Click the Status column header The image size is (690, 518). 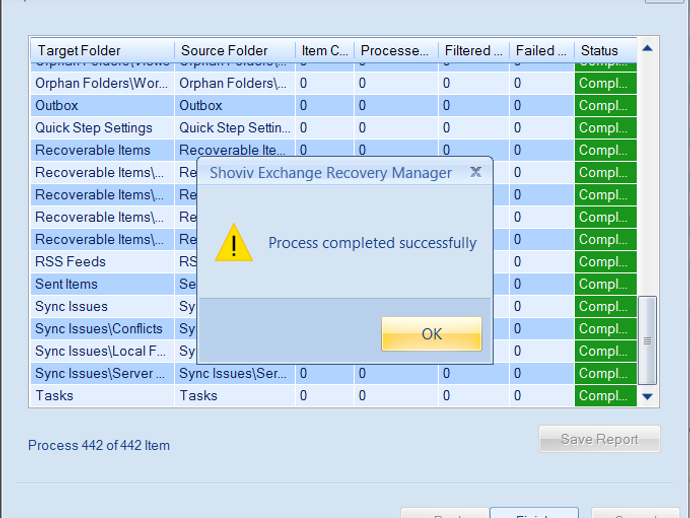click(x=606, y=50)
